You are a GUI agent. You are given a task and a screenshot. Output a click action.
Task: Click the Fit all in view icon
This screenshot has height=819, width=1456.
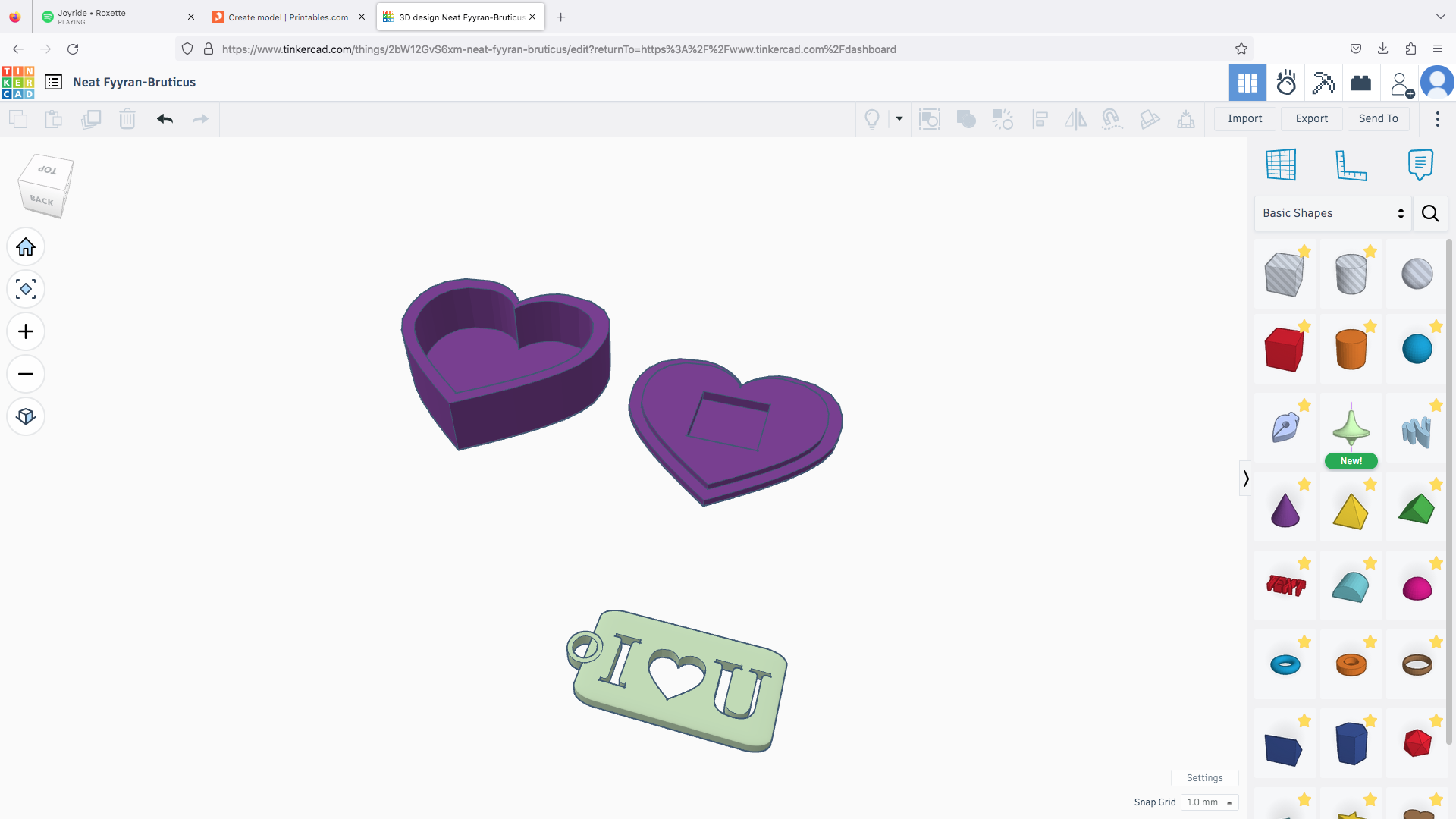click(x=26, y=289)
